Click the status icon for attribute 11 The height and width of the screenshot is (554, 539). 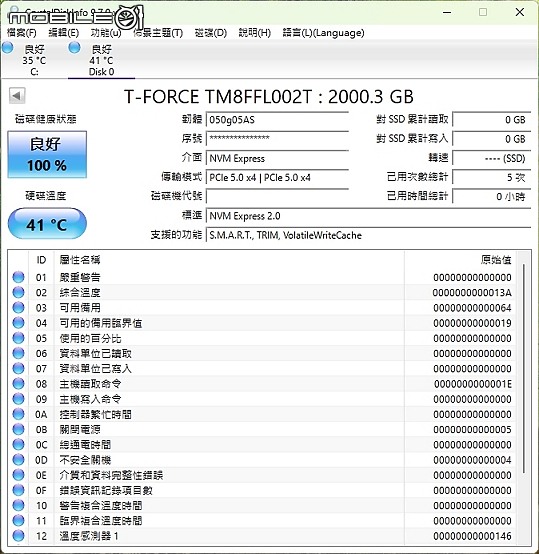[18, 520]
